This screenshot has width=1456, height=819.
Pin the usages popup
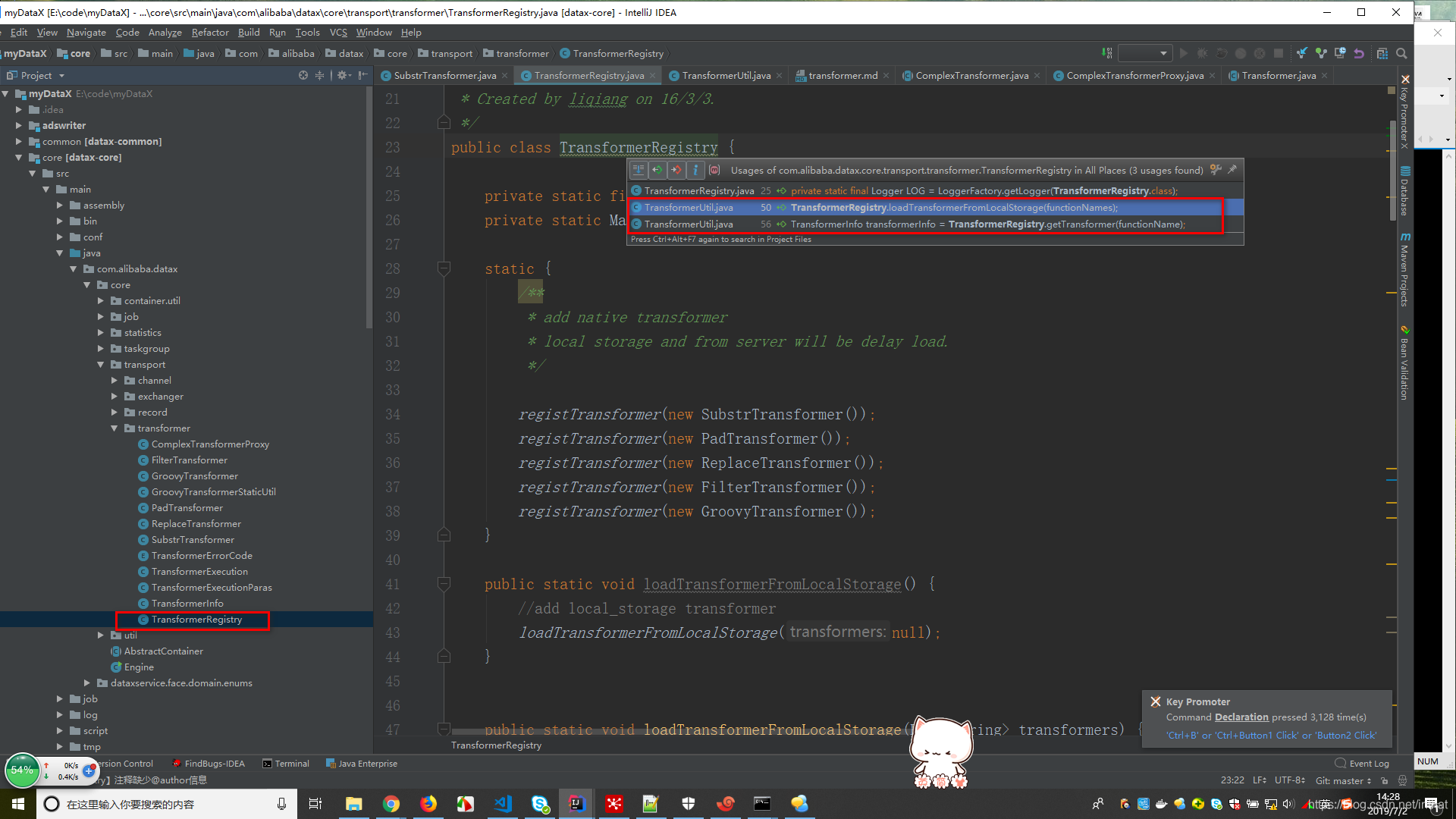(1232, 170)
